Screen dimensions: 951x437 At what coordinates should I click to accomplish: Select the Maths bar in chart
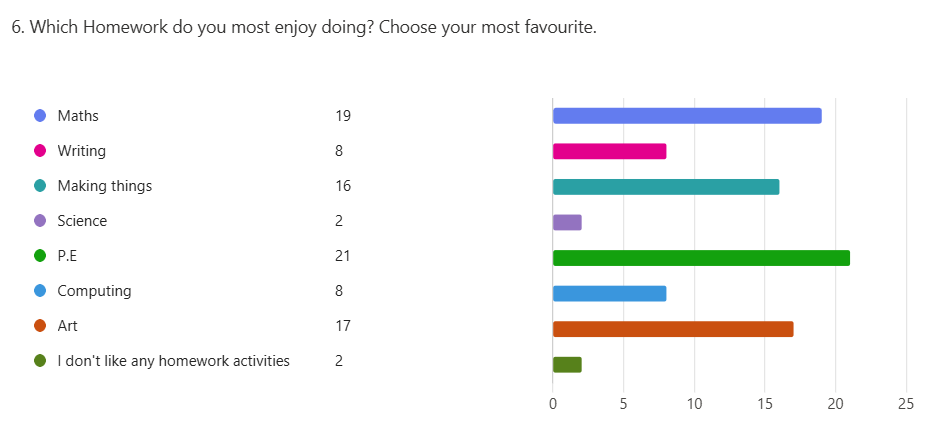pos(687,116)
